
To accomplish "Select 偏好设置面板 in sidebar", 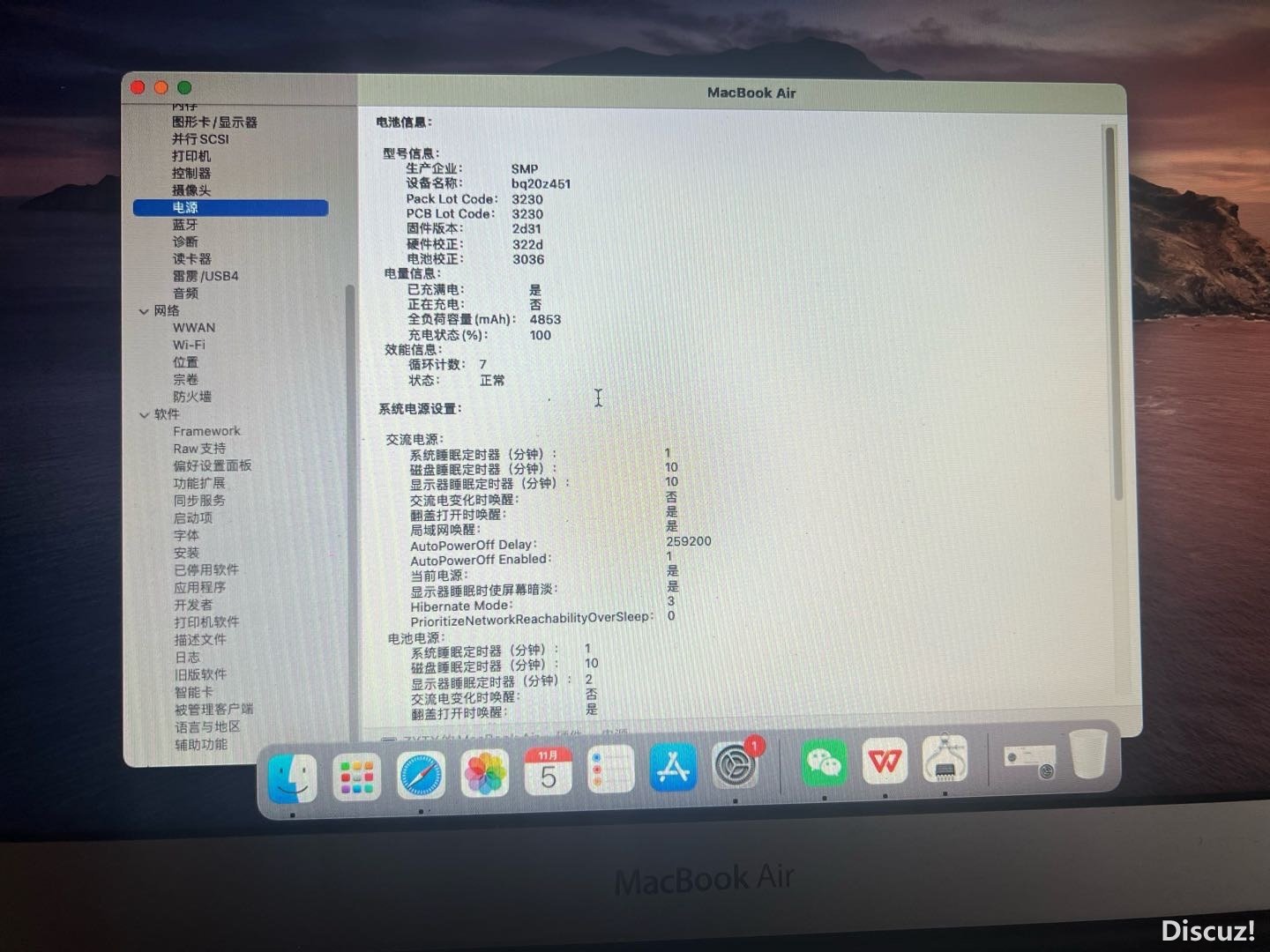I will [x=213, y=465].
